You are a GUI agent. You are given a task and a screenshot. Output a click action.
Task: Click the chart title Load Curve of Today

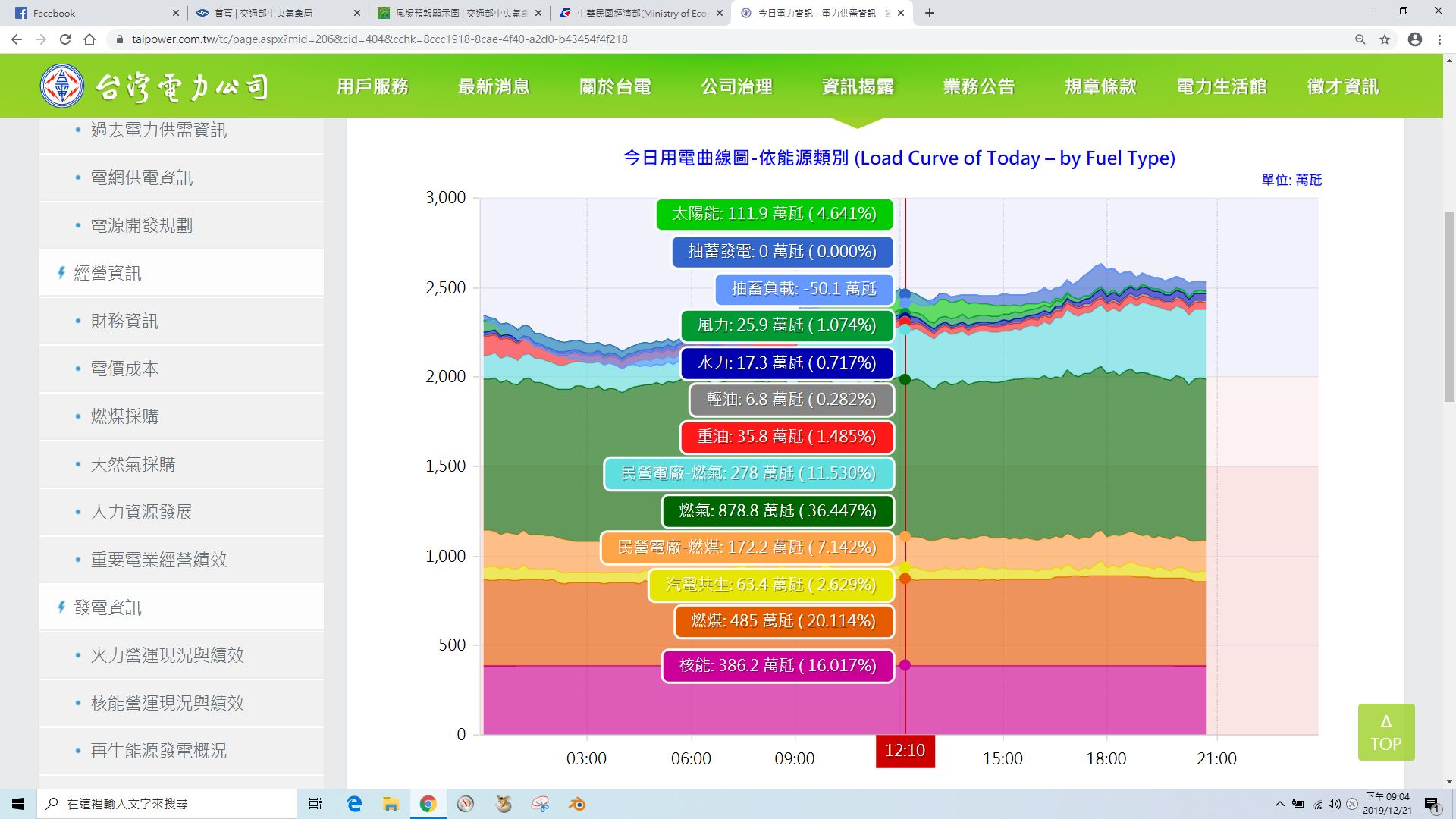[899, 158]
